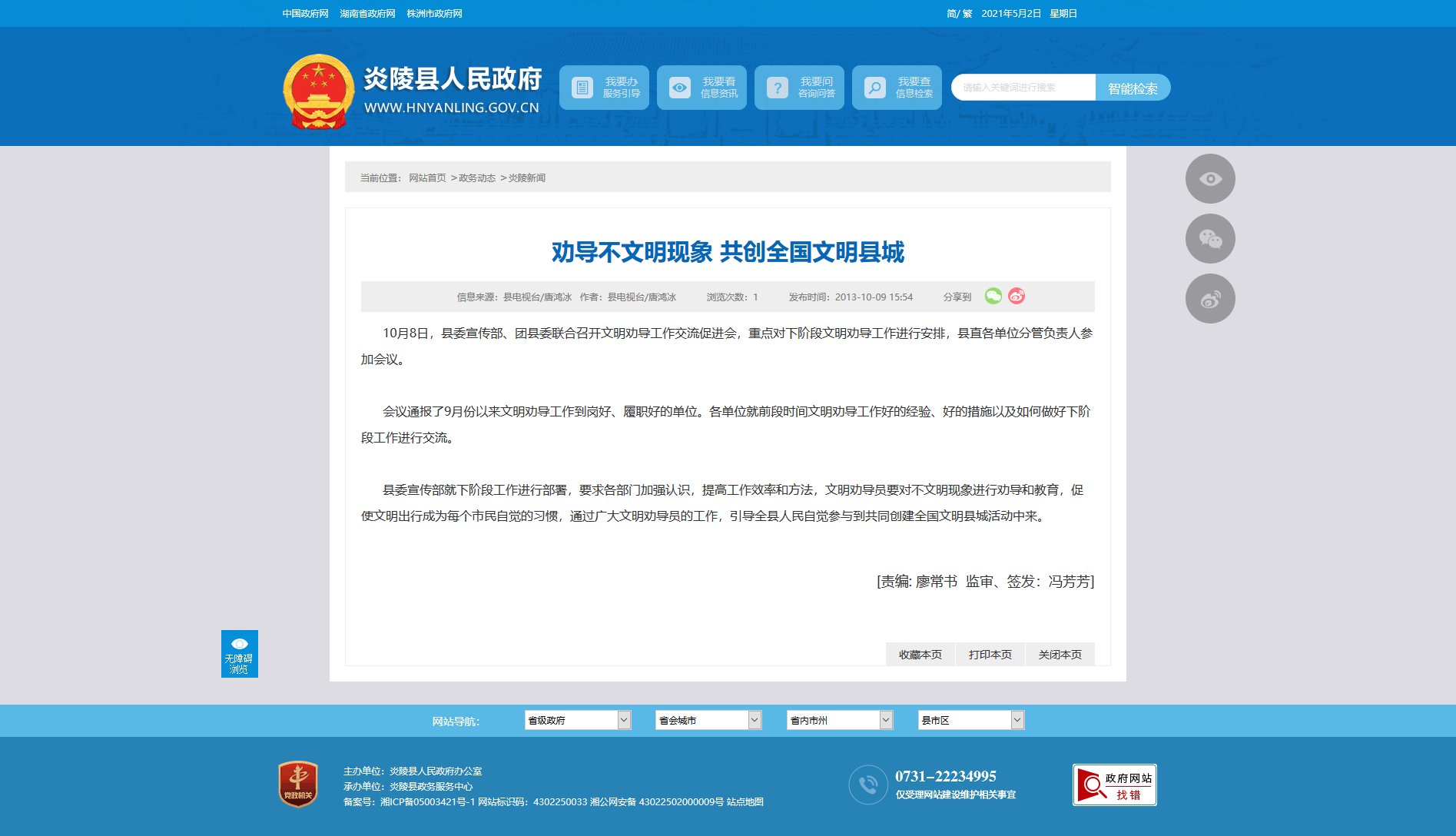This screenshot has width=1456, height=836.
Task: Click the gray eye floating button
Action: pyautogui.click(x=1209, y=179)
